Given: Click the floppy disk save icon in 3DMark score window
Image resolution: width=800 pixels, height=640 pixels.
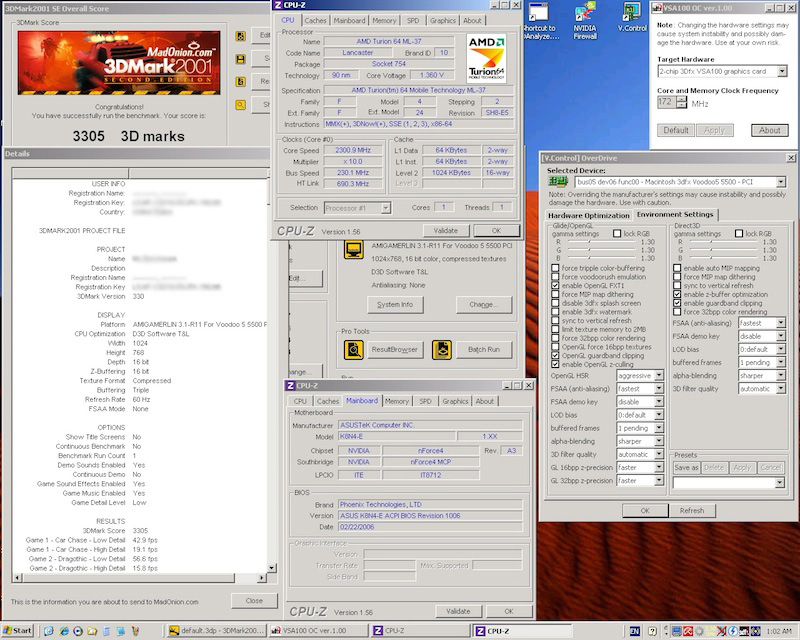Looking at the screenshot, I should pos(240,59).
